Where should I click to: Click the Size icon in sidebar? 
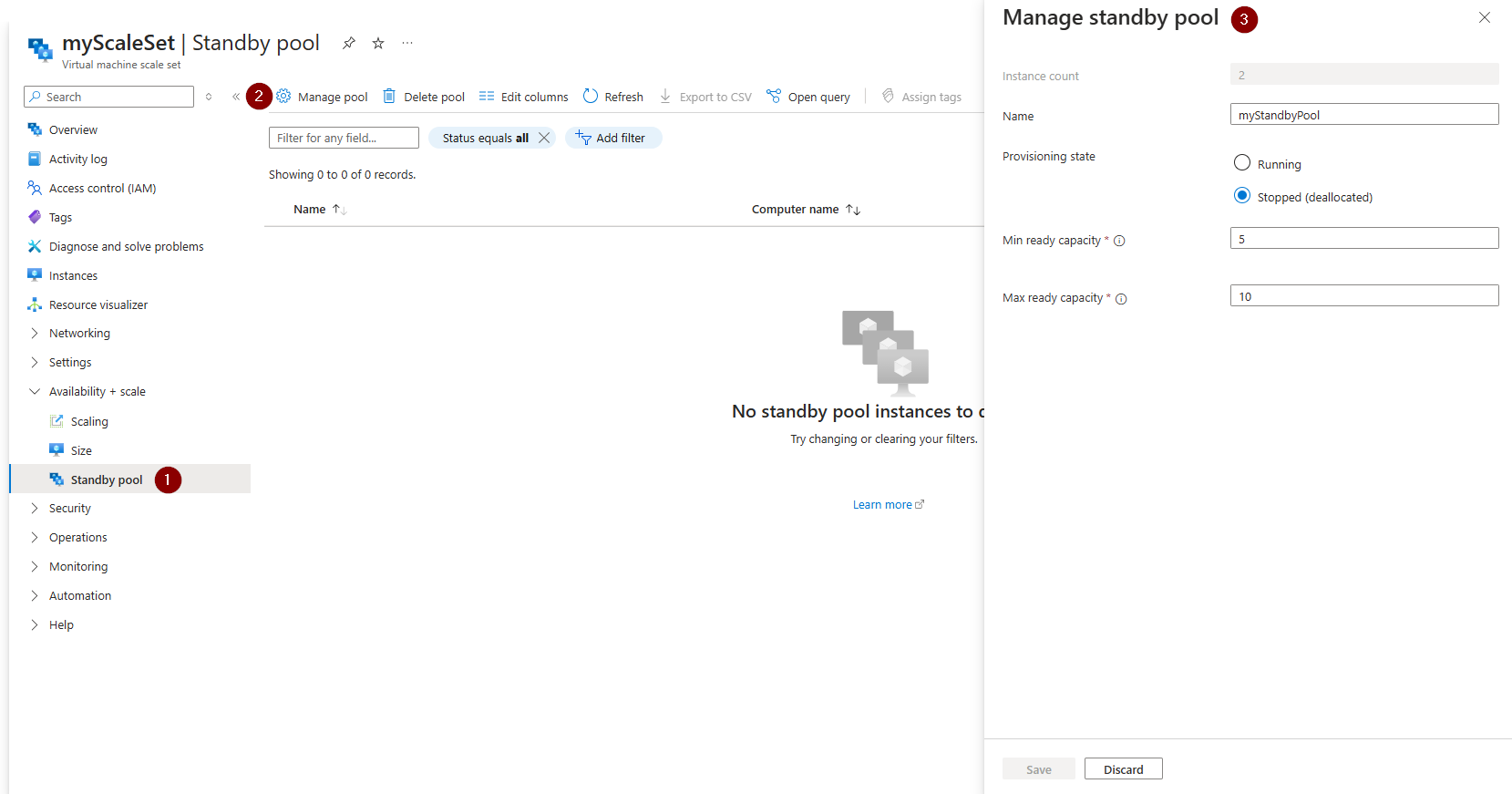[x=57, y=450]
